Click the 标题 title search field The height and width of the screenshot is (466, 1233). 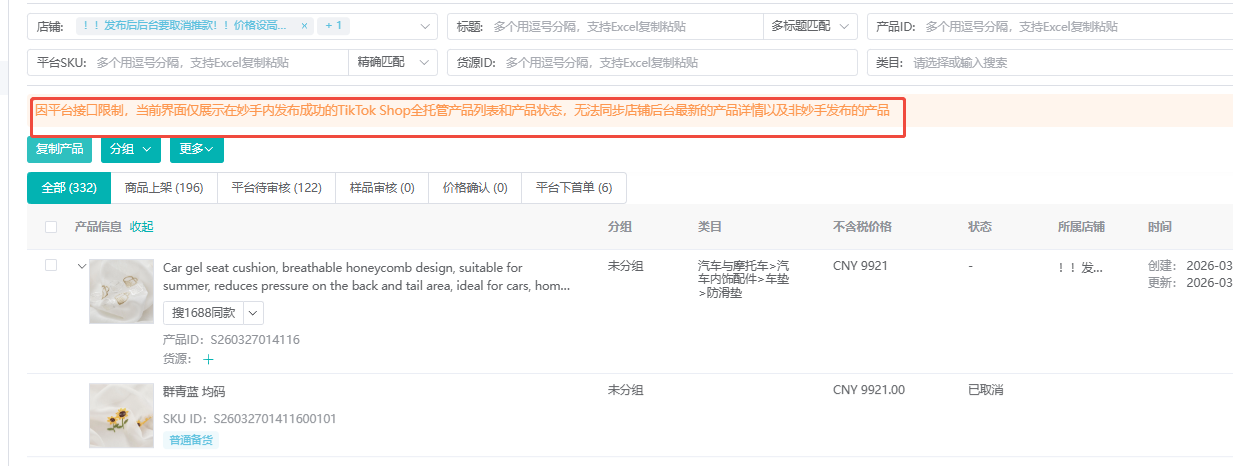click(625, 26)
